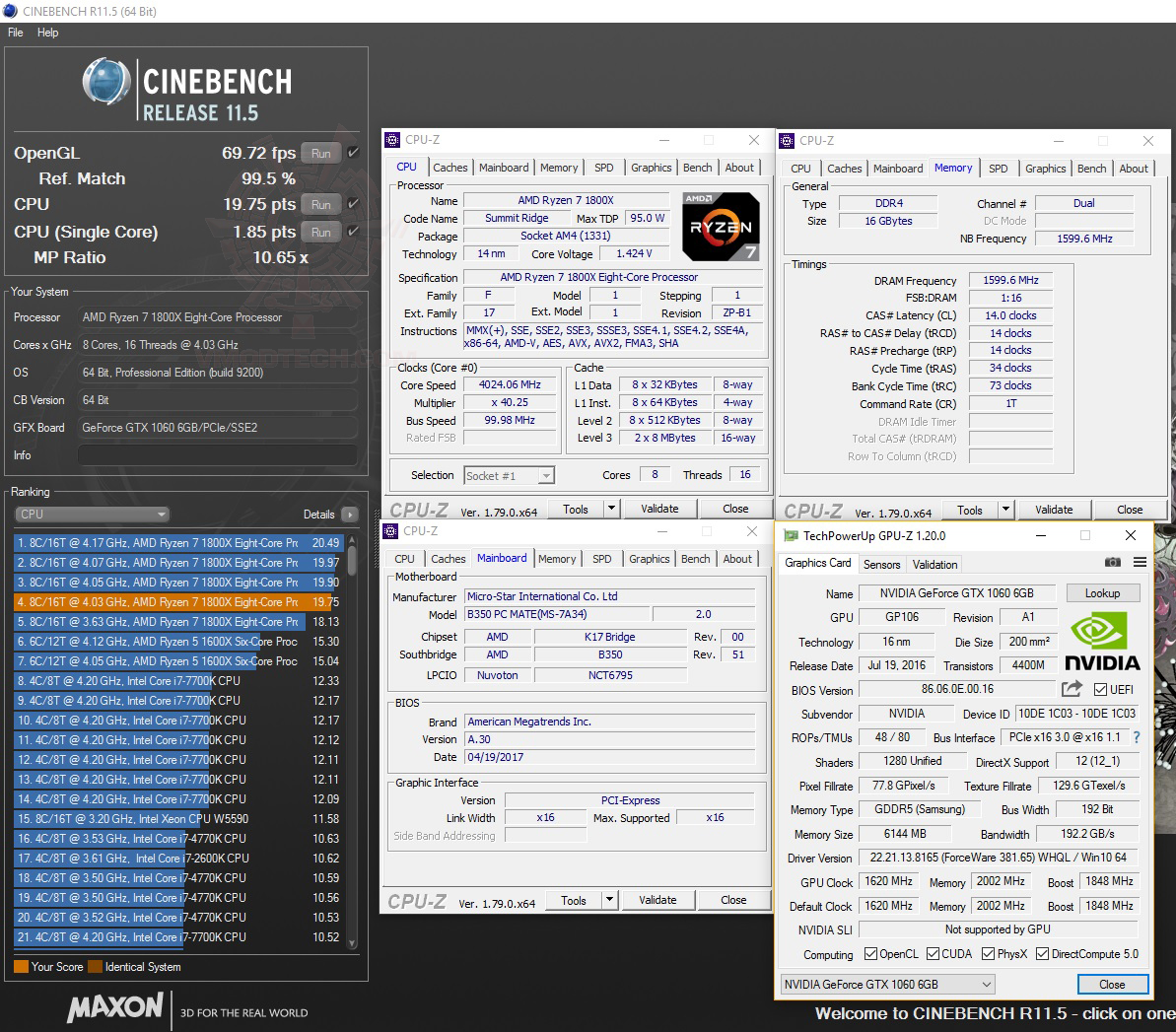
Task: Open the GPU selection dropdown in GPU-Z
Action: coord(888,984)
